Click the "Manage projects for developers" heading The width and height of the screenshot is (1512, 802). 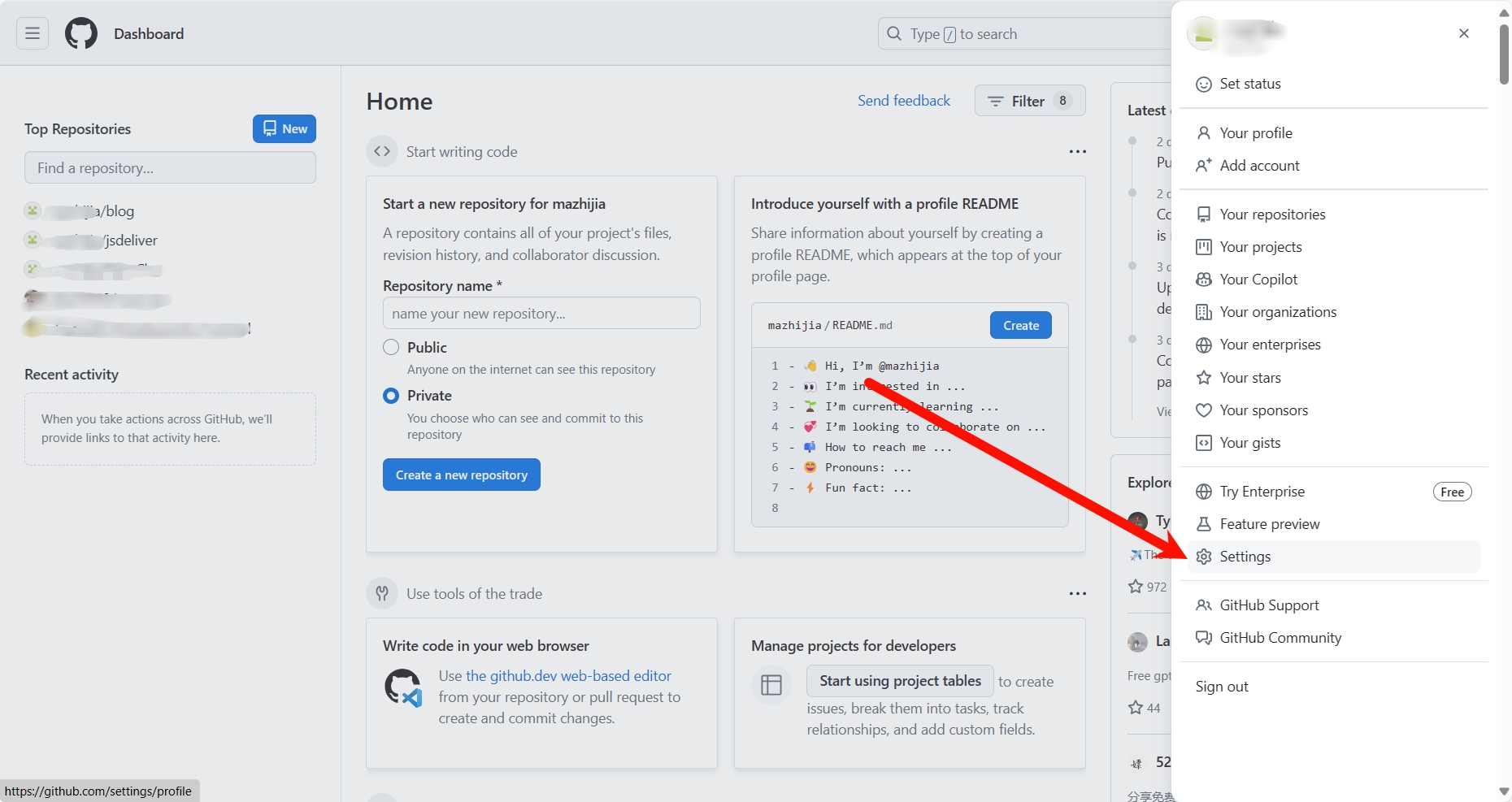[854, 646]
